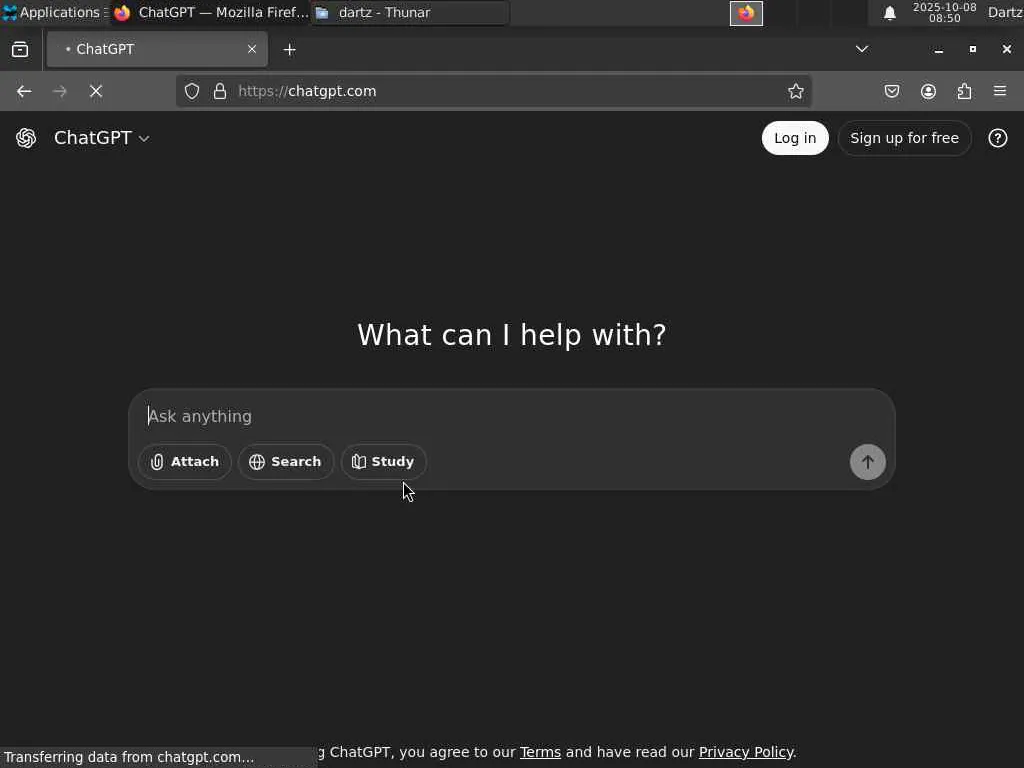The image size is (1024, 768).
Task: Open the Dartz user menu
Action: (x=1005, y=12)
